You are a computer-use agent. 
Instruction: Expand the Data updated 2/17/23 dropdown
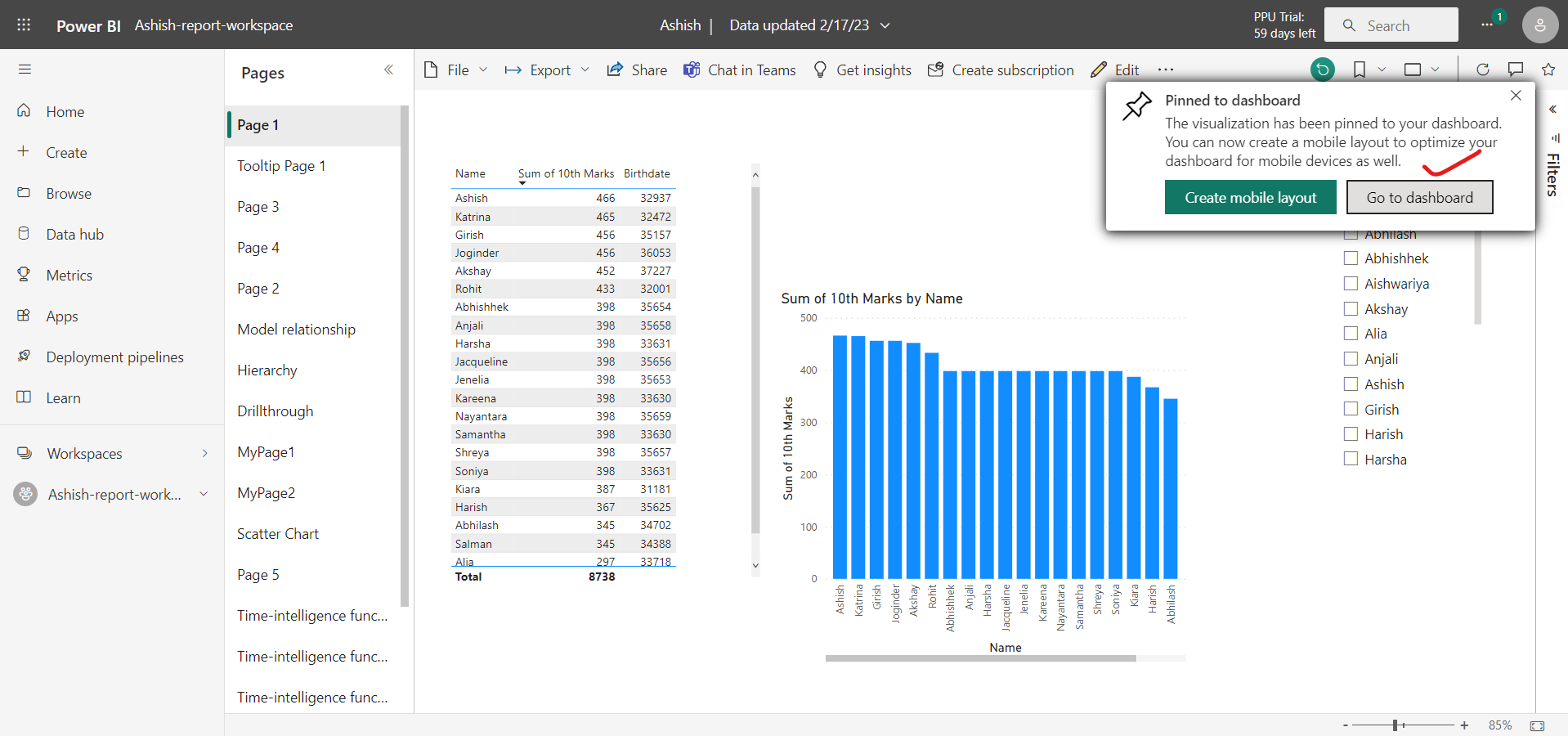click(885, 25)
